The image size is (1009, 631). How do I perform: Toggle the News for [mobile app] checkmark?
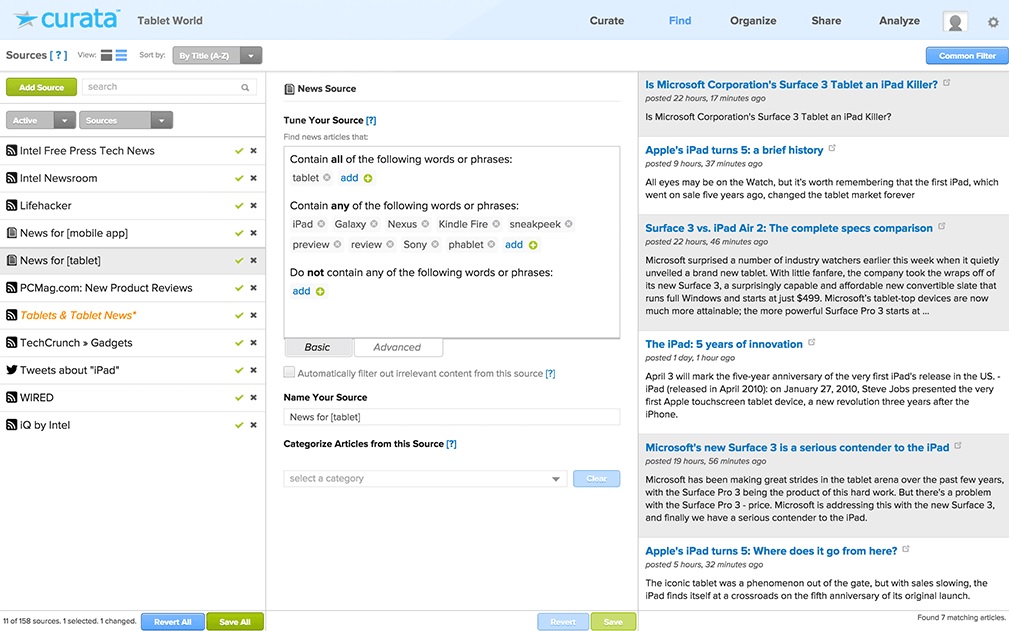(239, 233)
